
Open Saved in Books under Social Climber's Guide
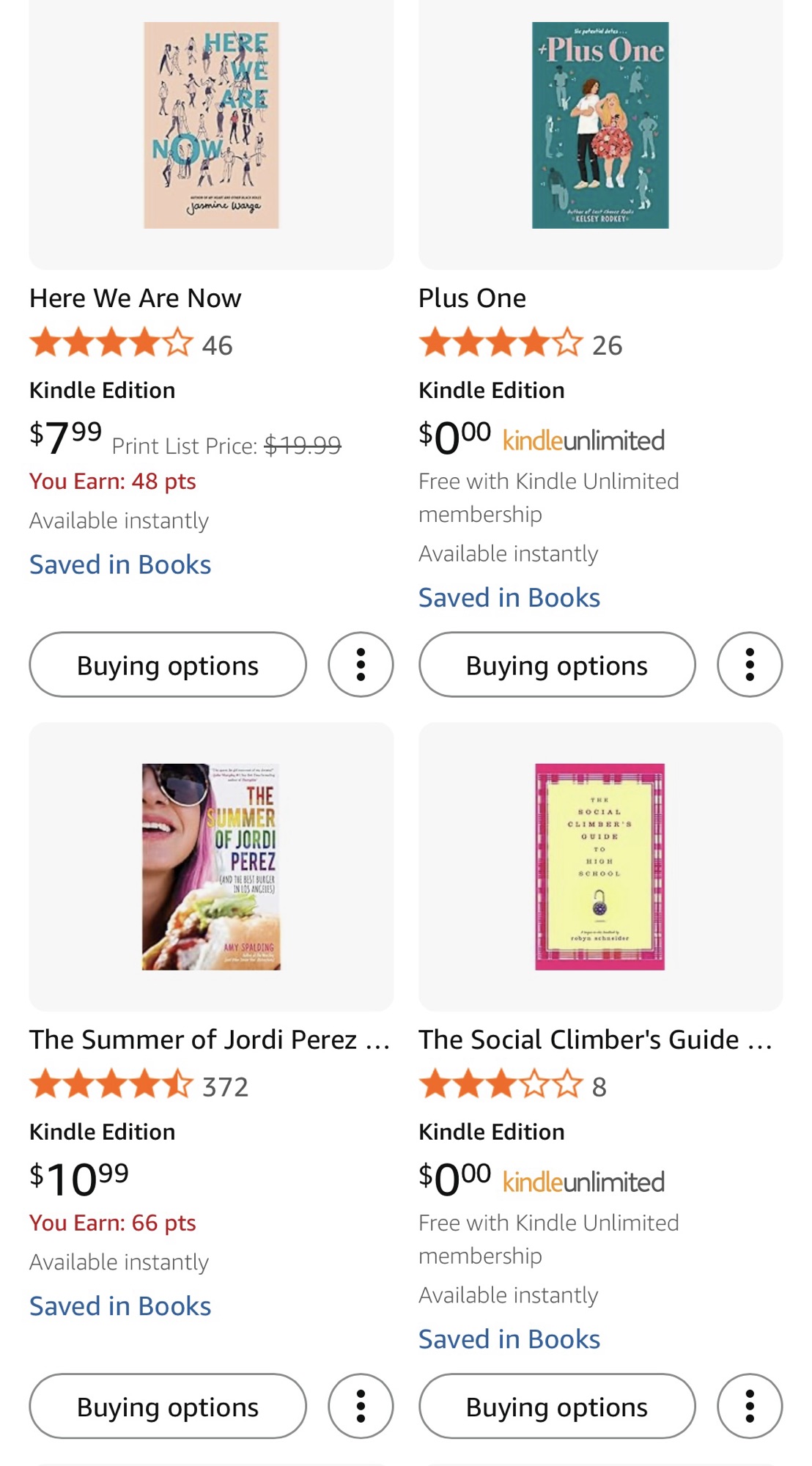(509, 1339)
